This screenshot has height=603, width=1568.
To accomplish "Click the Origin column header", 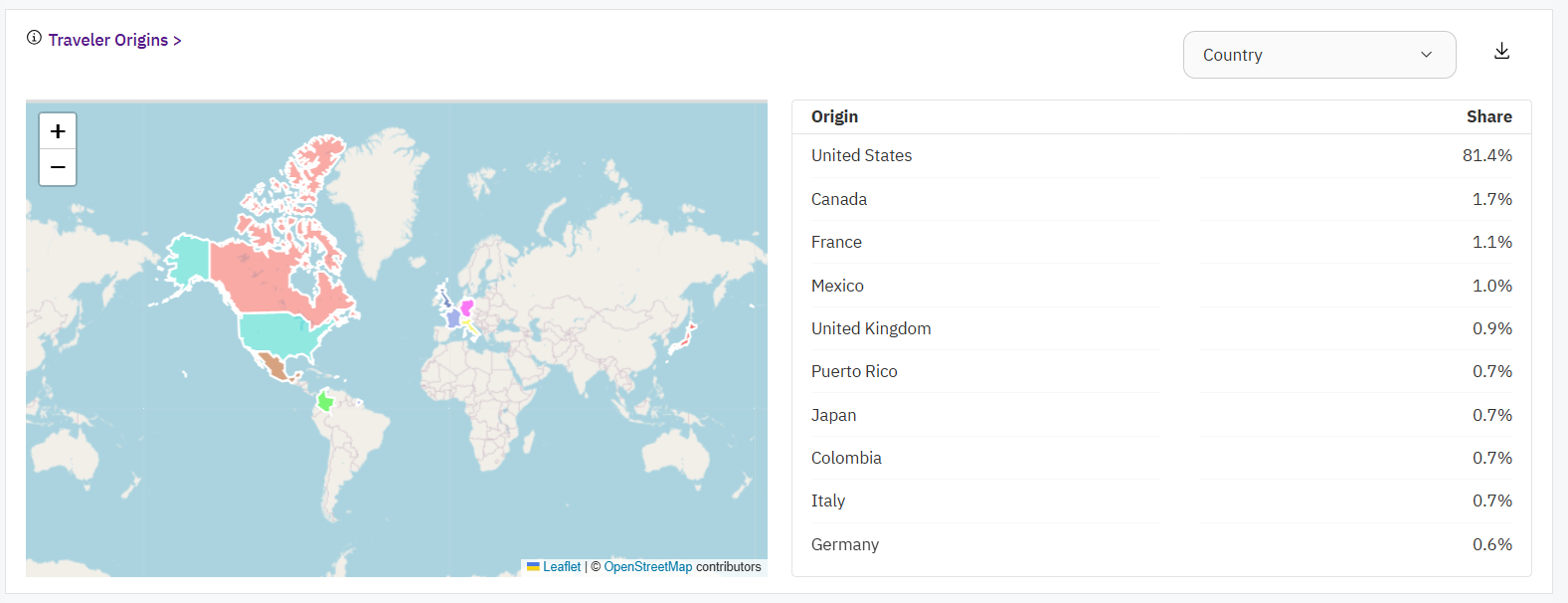I will 834,116.
